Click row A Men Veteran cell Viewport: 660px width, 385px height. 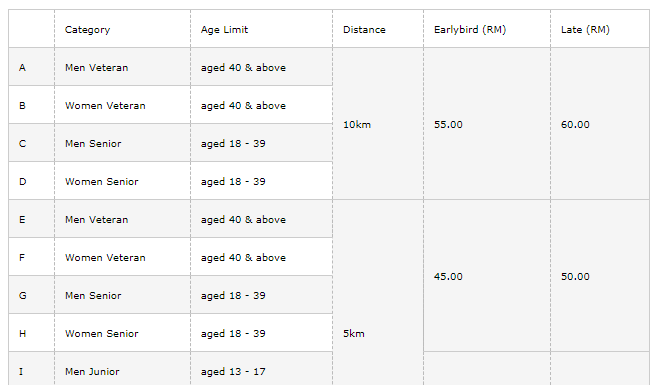tap(122, 67)
